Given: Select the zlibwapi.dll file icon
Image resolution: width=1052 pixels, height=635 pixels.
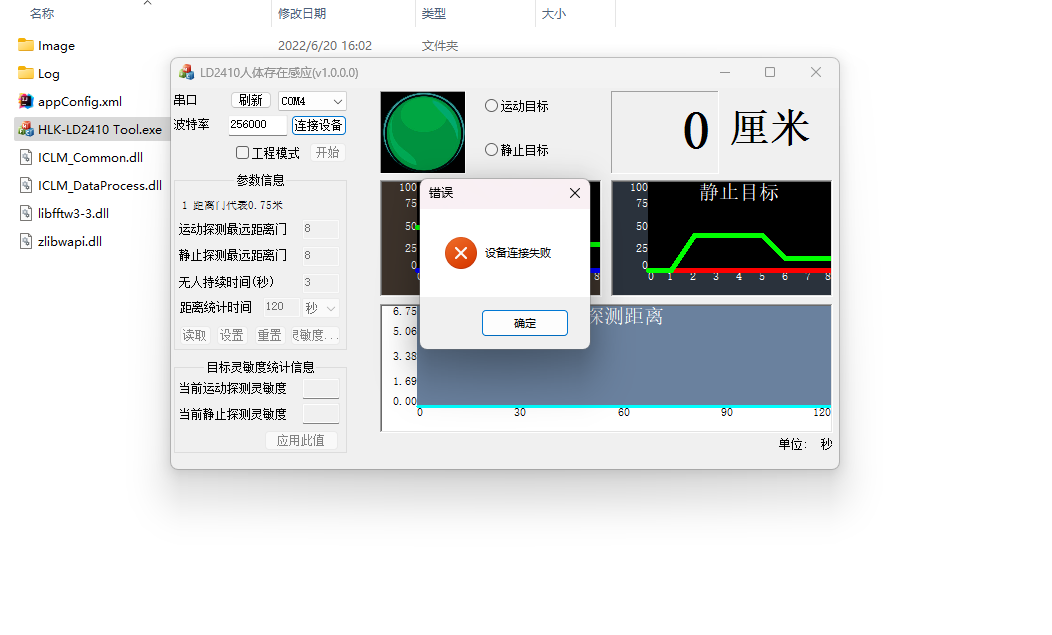Looking at the screenshot, I should [x=25, y=241].
